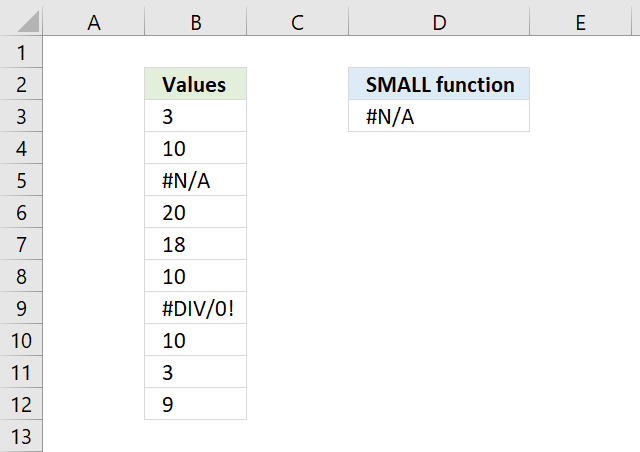Click the cell containing 20
This screenshot has height=452, width=640.
pyautogui.click(x=196, y=212)
